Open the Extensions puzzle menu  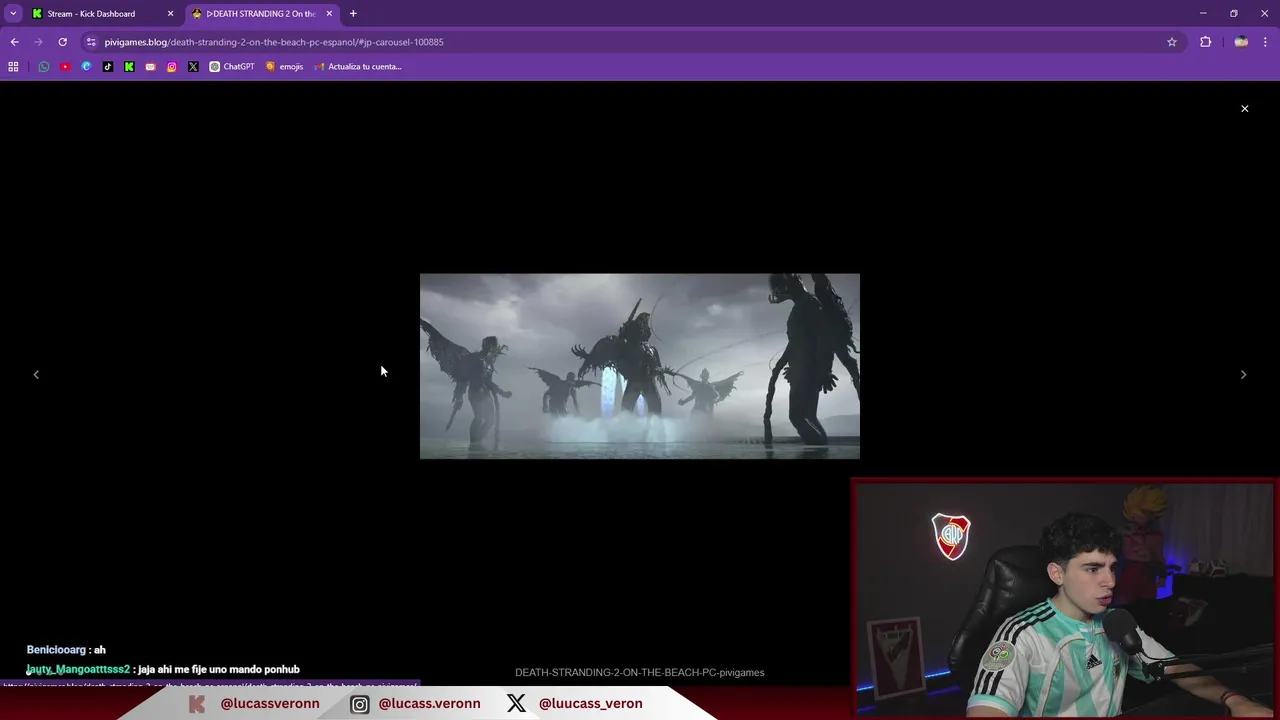click(1205, 42)
